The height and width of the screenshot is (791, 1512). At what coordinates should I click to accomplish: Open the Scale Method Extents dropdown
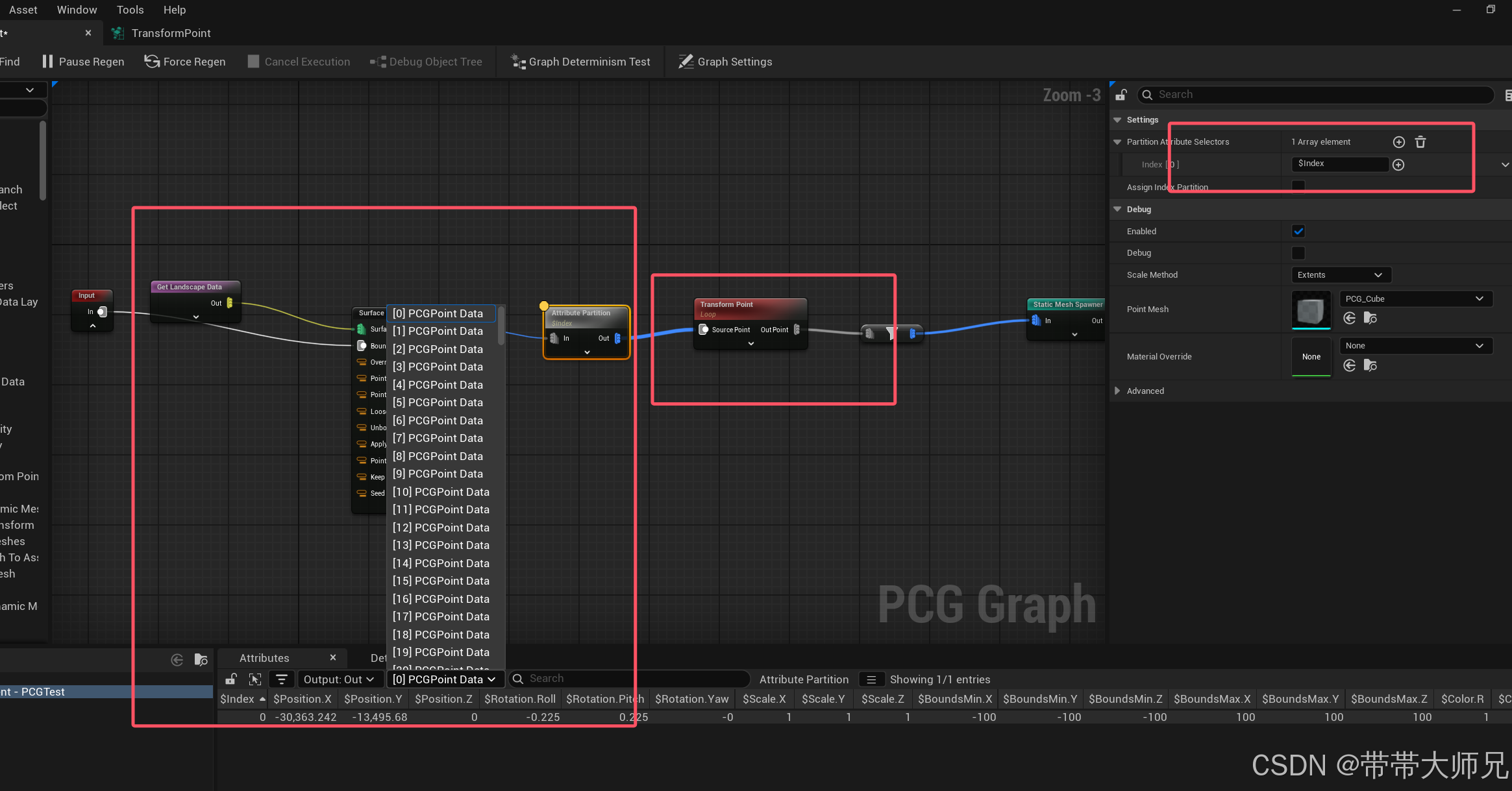tap(1340, 275)
